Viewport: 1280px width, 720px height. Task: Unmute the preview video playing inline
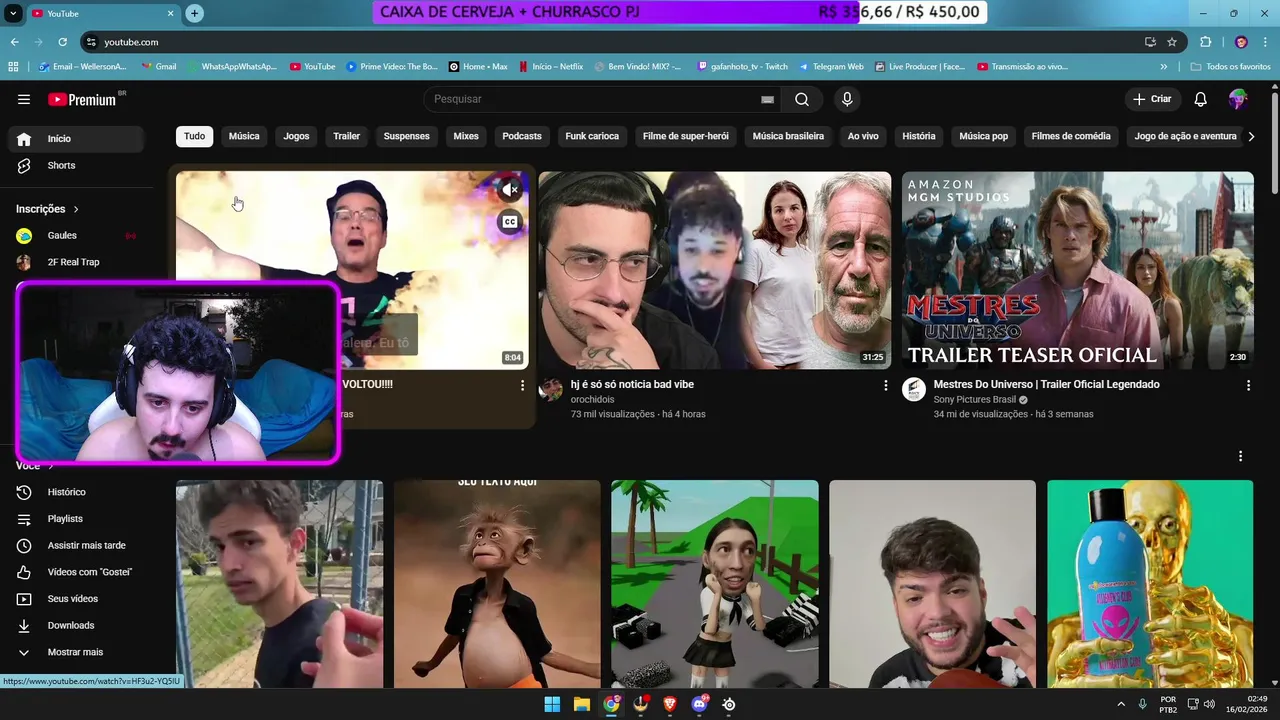510,189
